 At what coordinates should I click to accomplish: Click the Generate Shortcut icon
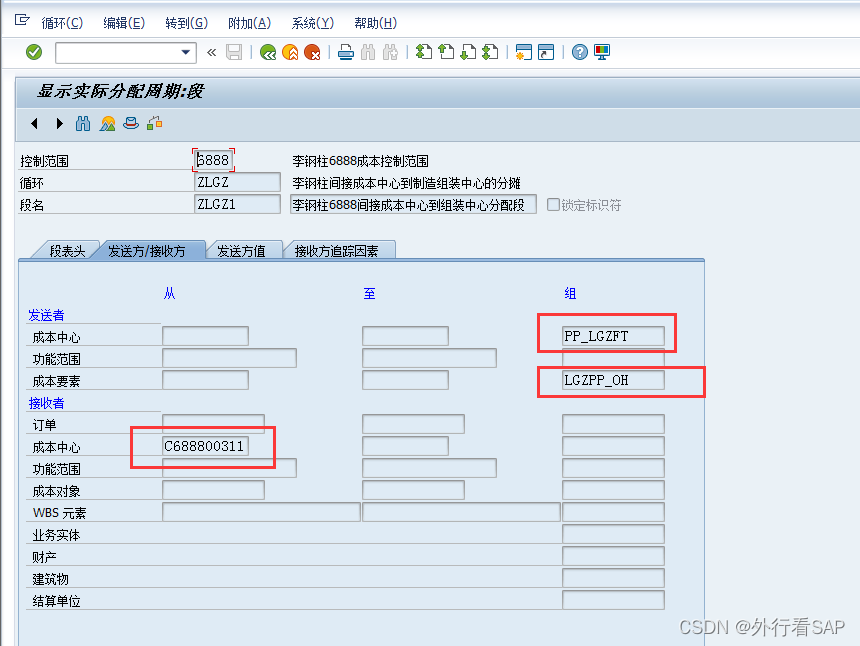pos(546,53)
